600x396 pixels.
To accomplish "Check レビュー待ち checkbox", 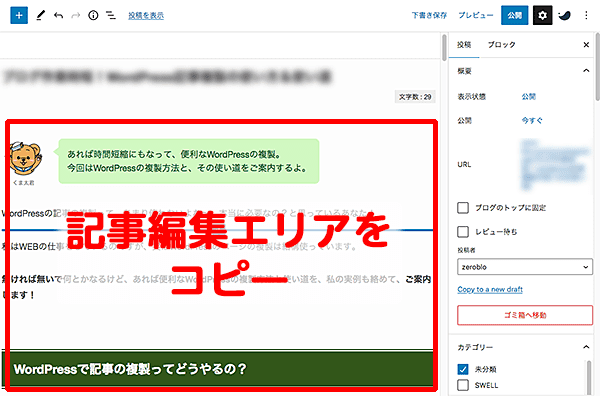I will click(x=463, y=231).
